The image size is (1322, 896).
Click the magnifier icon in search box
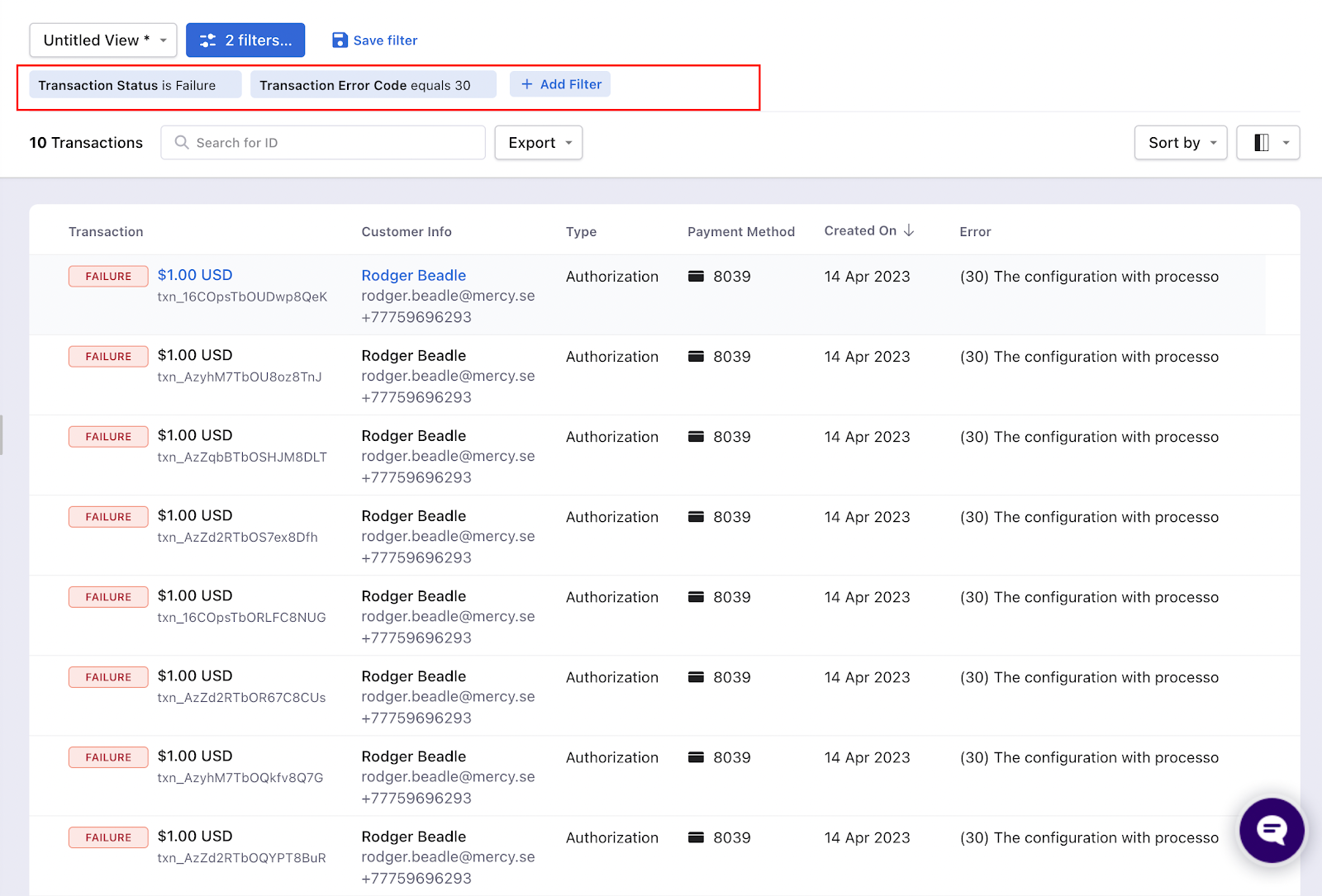click(182, 143)
